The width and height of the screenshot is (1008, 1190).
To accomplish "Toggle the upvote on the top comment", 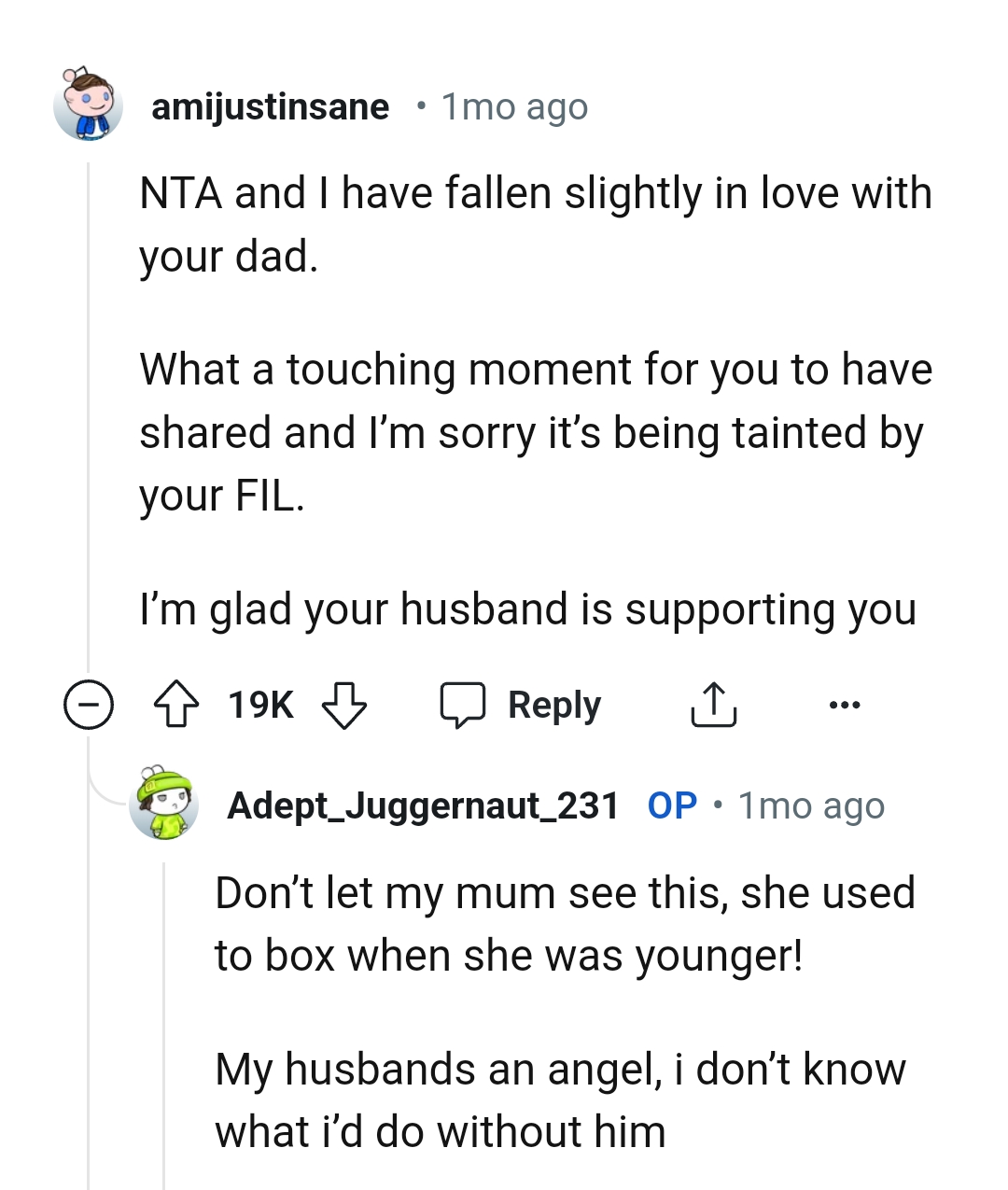I will point(177,705).
